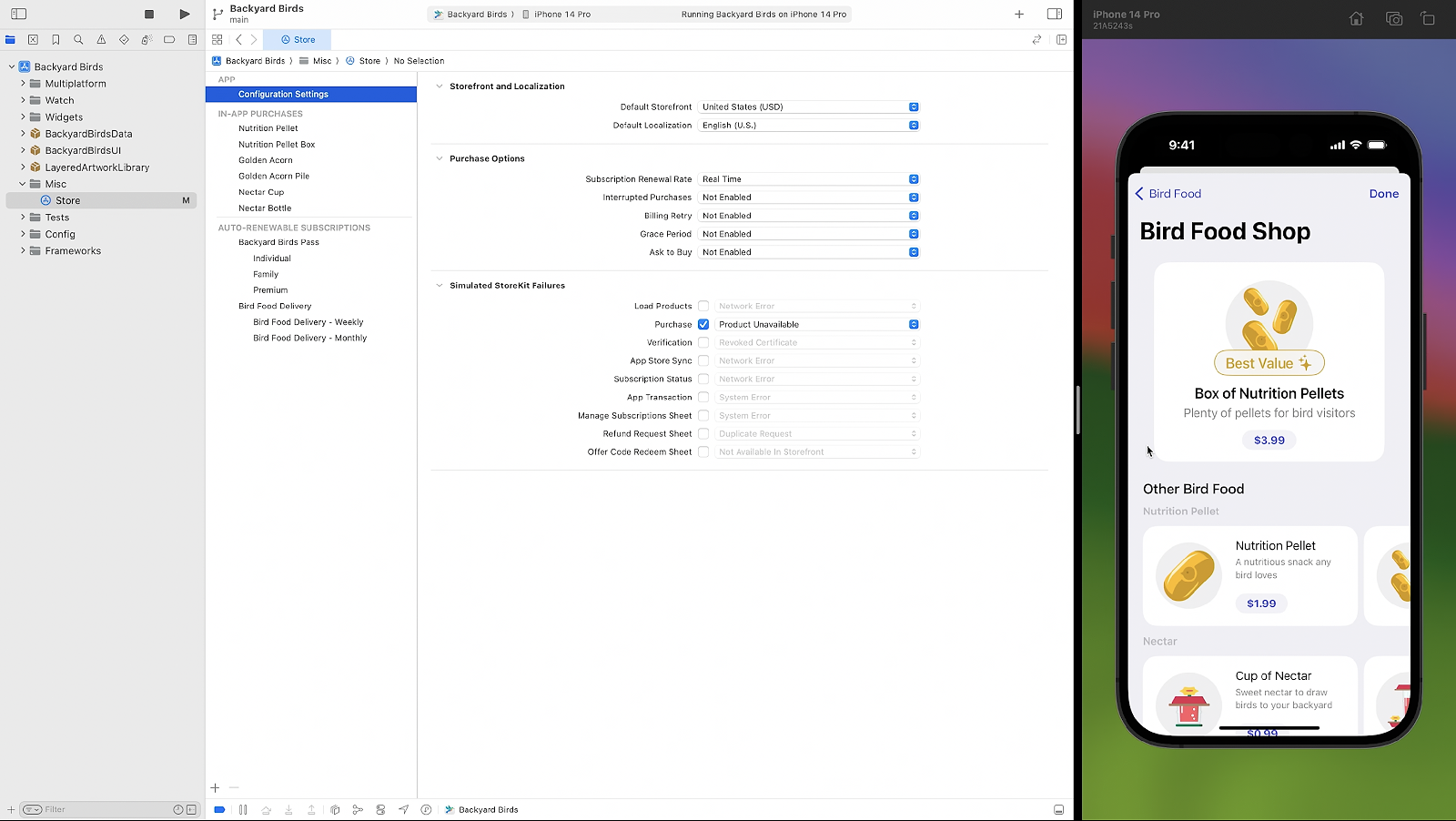Tap Bird Food back button in simulator
Image resolution: width=1456 pixels, height=821 pixels.
tap(1168, 194)
